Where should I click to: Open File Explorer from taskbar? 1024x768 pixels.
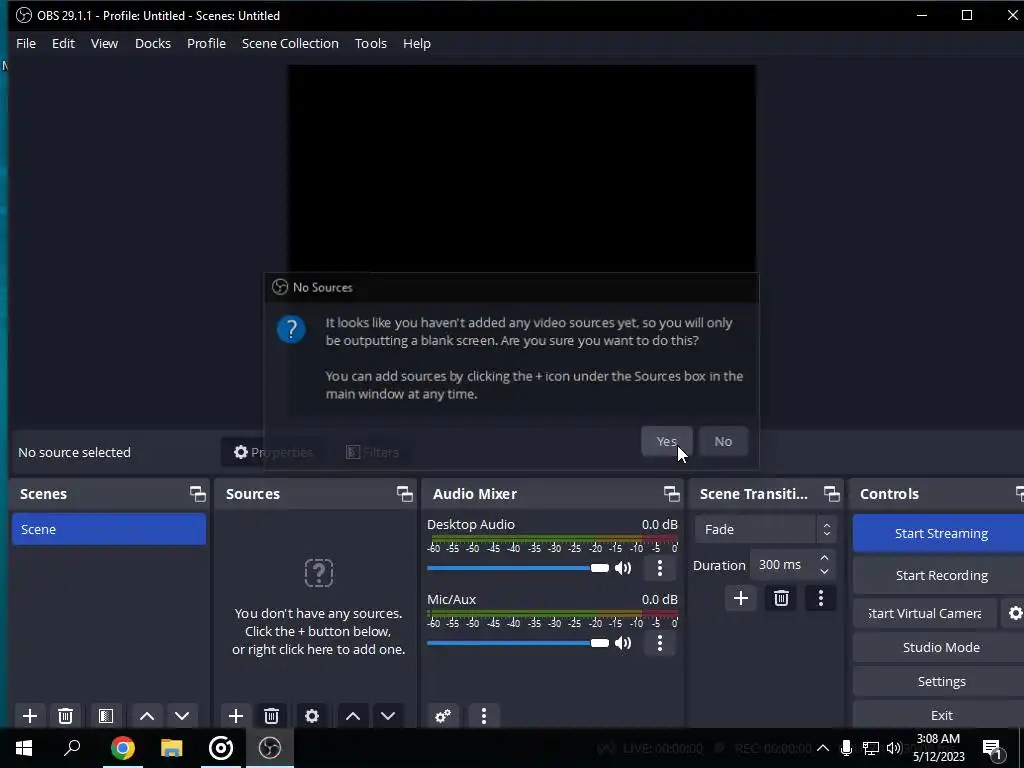172,748
